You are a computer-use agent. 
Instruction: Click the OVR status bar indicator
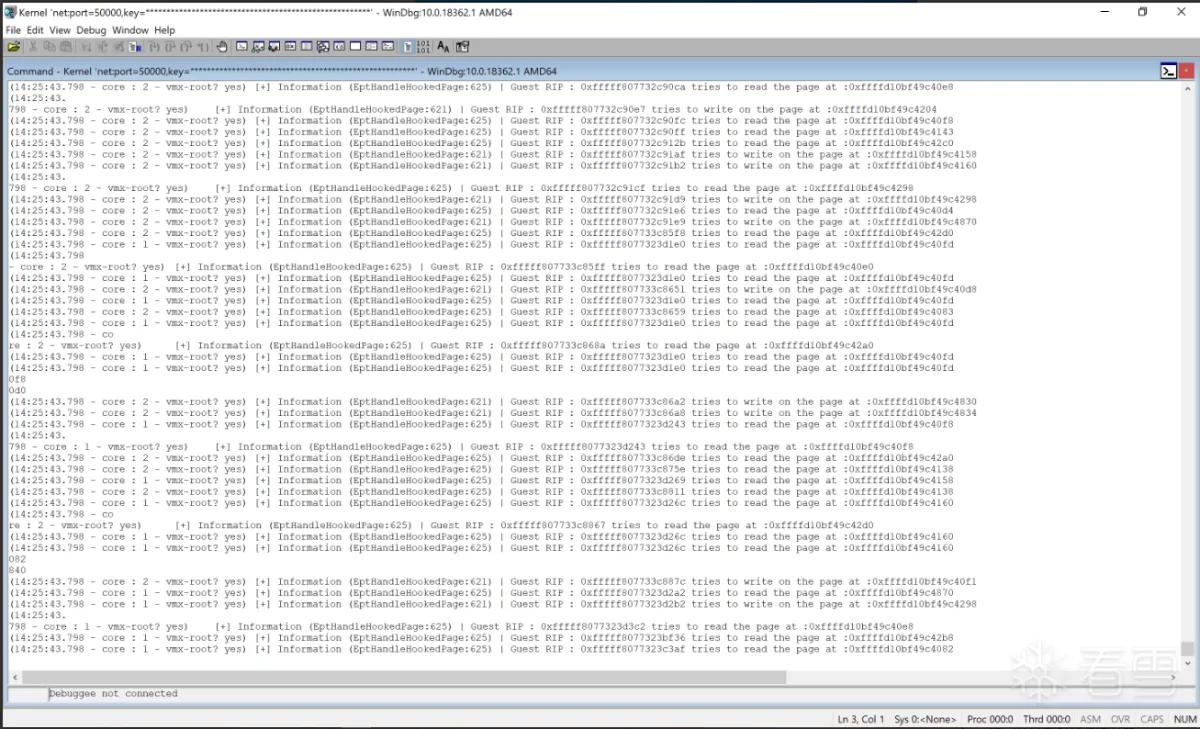1120,719
